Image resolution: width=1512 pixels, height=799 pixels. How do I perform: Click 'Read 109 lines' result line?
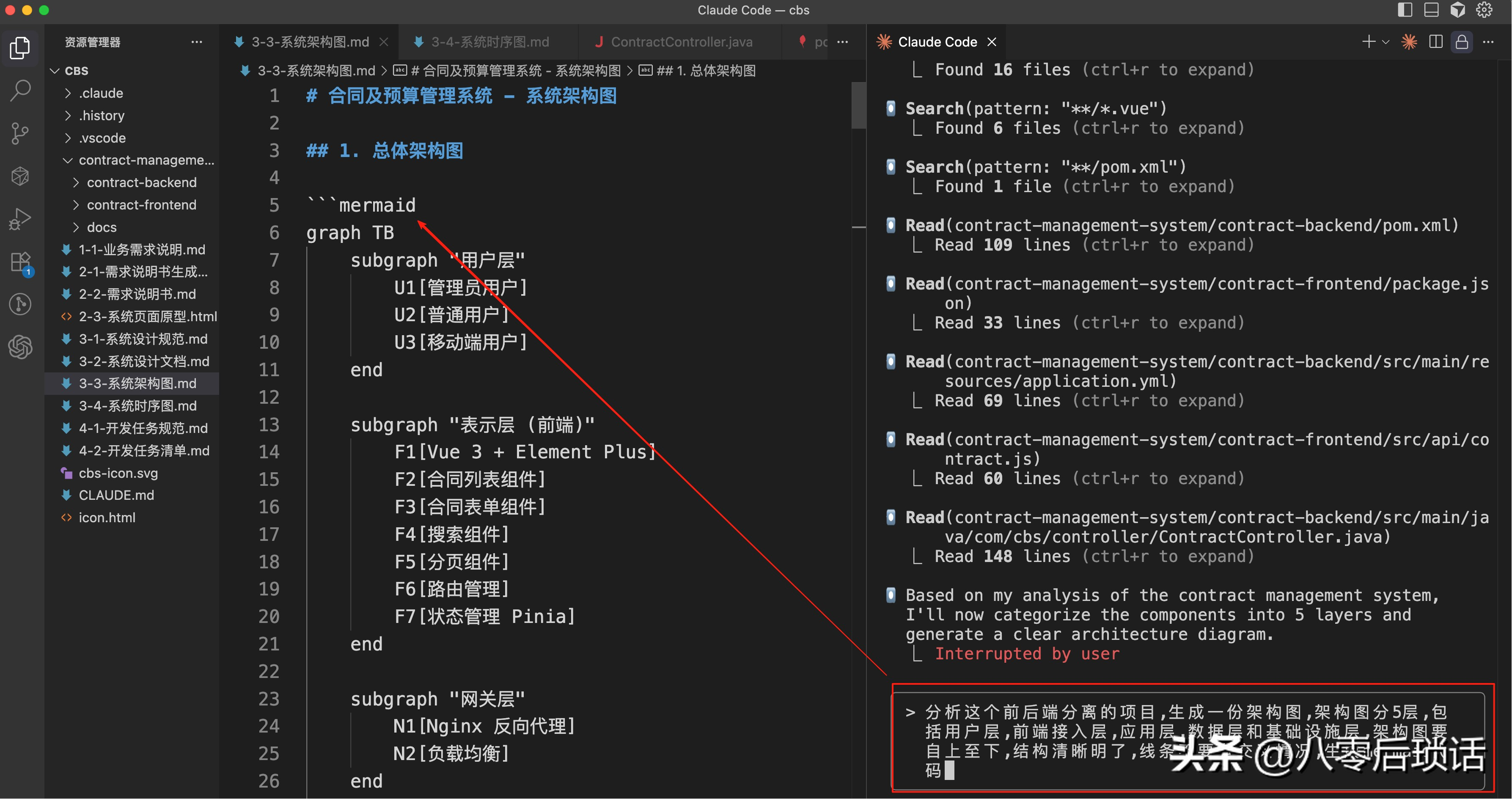point(1095,245)
